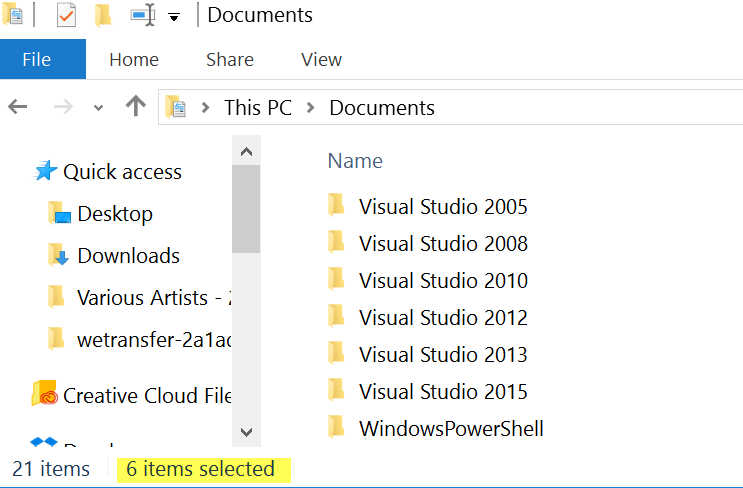
Task: Switch to the View ribbon tab
Action: pyautogui.click(x=321, y=59)
